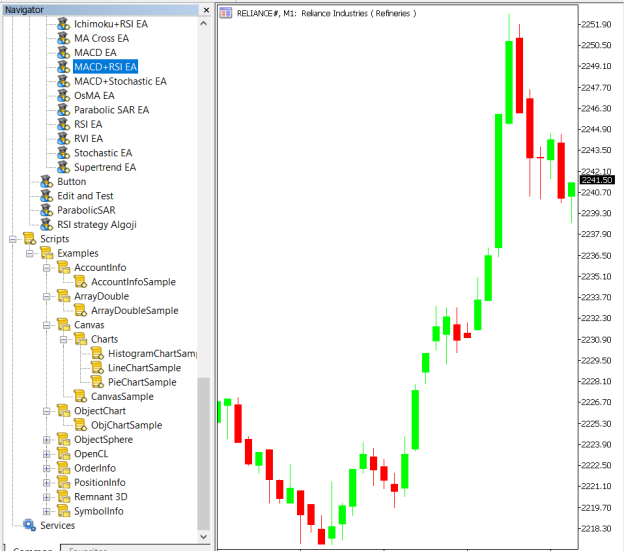Click the HistogramChartSample script icon
This screenshot has height=552, width=624.
point(98,353)
